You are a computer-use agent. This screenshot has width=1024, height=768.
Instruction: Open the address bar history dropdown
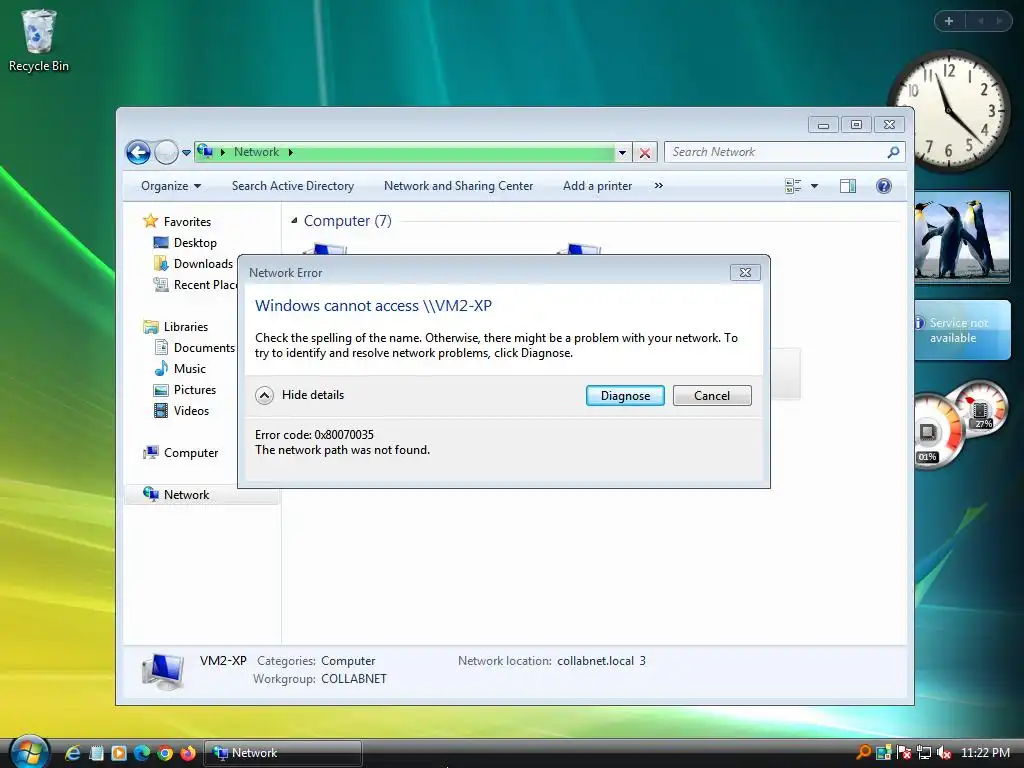pyautogui.click(x=622, y=153)
